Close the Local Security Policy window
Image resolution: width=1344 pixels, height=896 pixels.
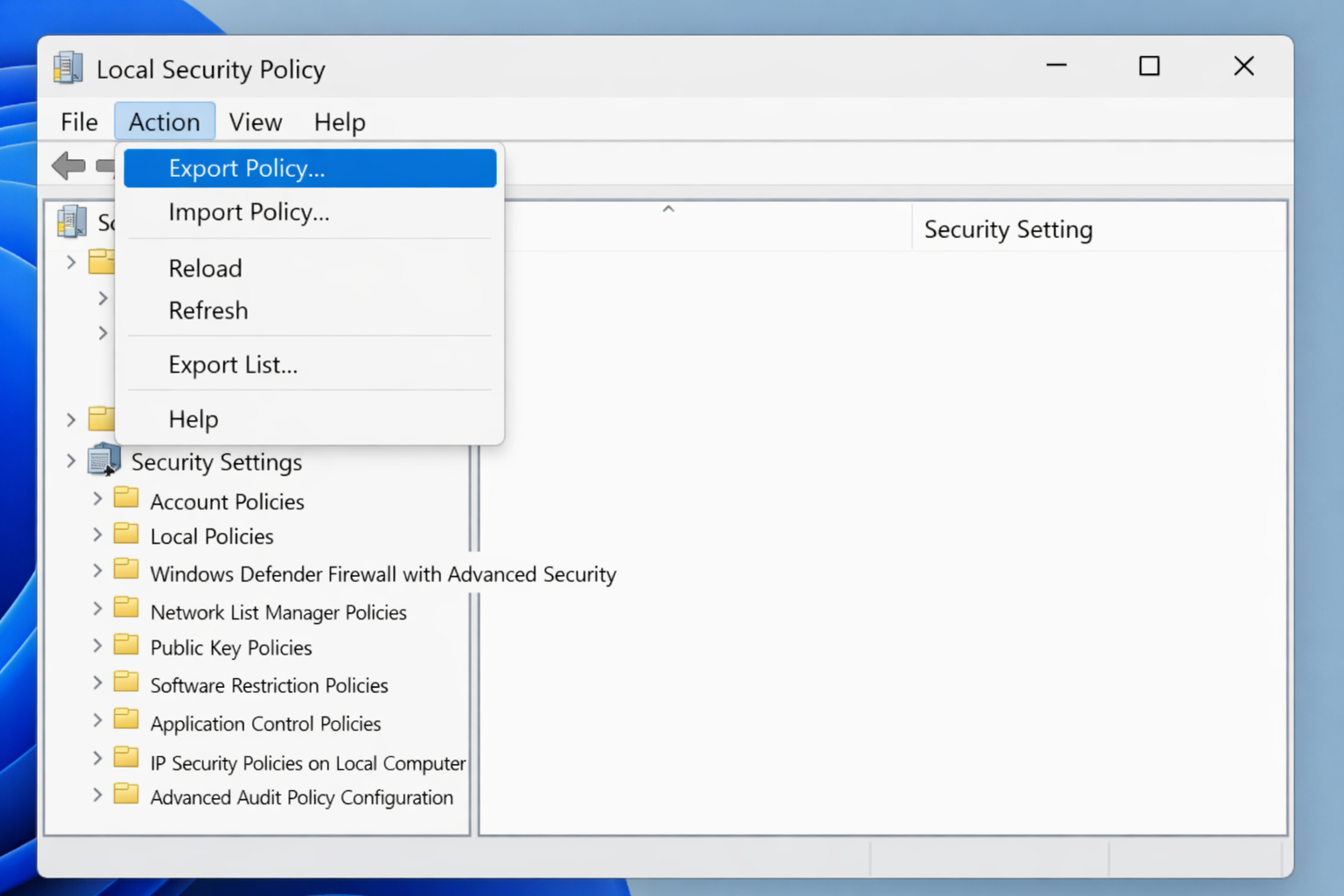point(1243,66)
